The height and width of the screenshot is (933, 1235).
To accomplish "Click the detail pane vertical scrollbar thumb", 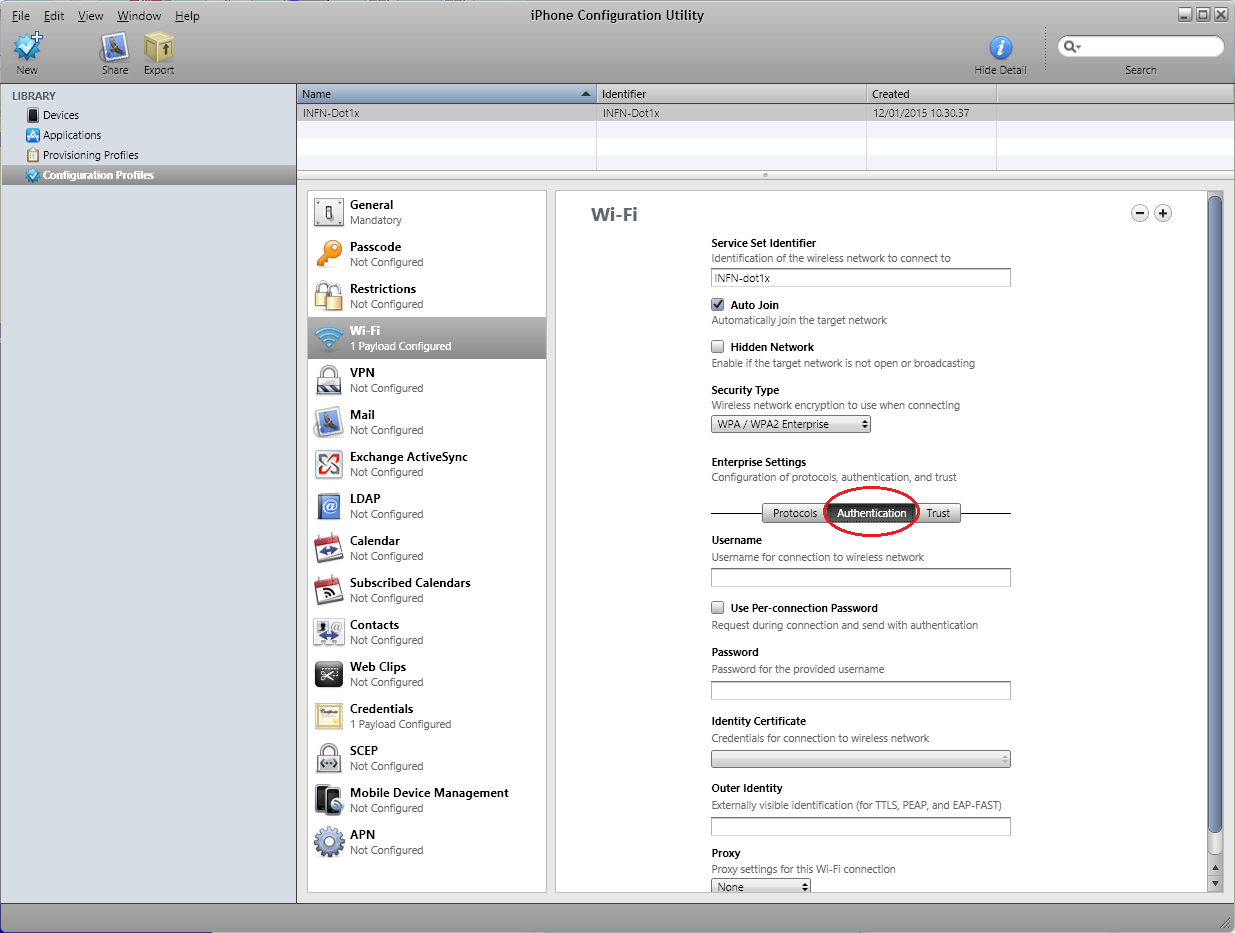I will pyautogui.click(x=1215, y=514).
